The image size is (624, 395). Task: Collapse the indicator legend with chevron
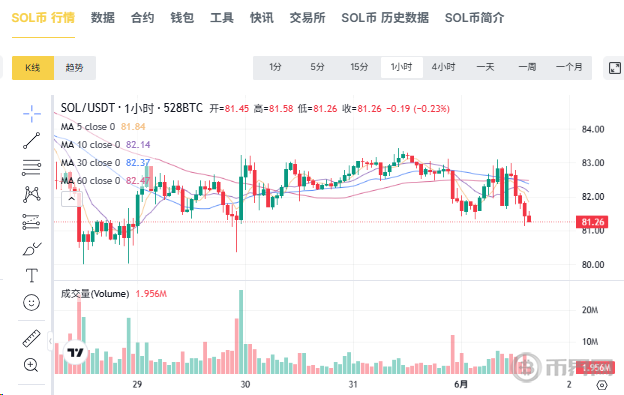[72, 199]
